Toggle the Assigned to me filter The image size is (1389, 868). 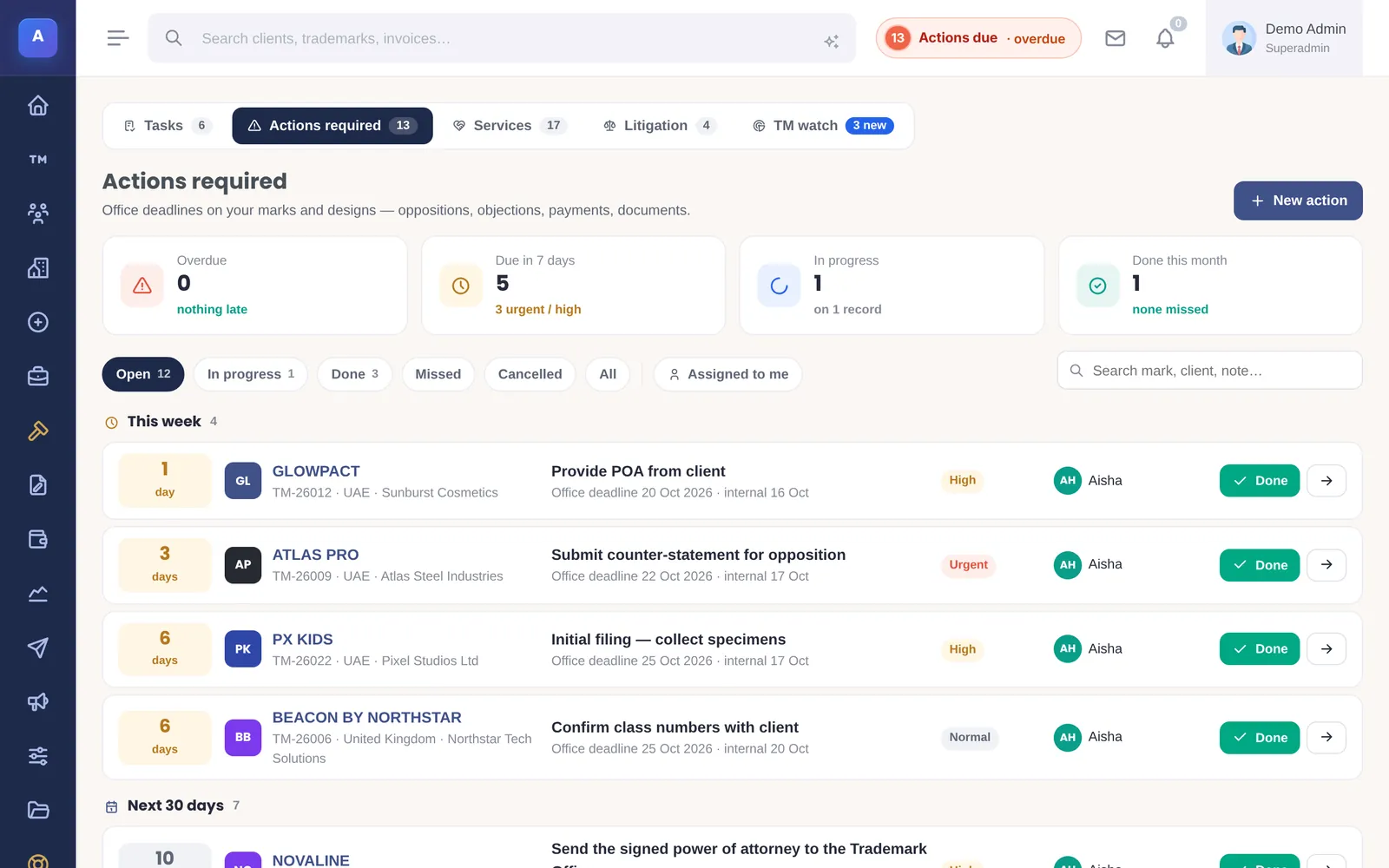click(x=728, y=374)
